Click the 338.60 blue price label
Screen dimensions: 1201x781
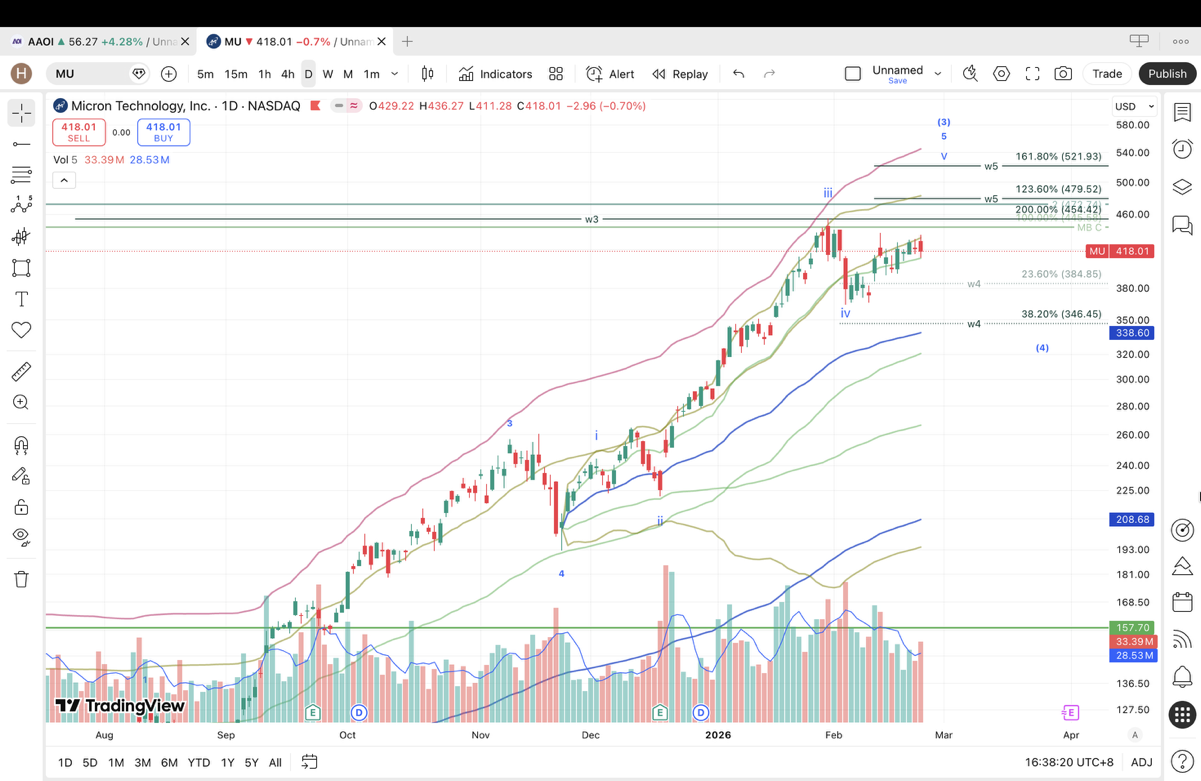pos(1131,333)
